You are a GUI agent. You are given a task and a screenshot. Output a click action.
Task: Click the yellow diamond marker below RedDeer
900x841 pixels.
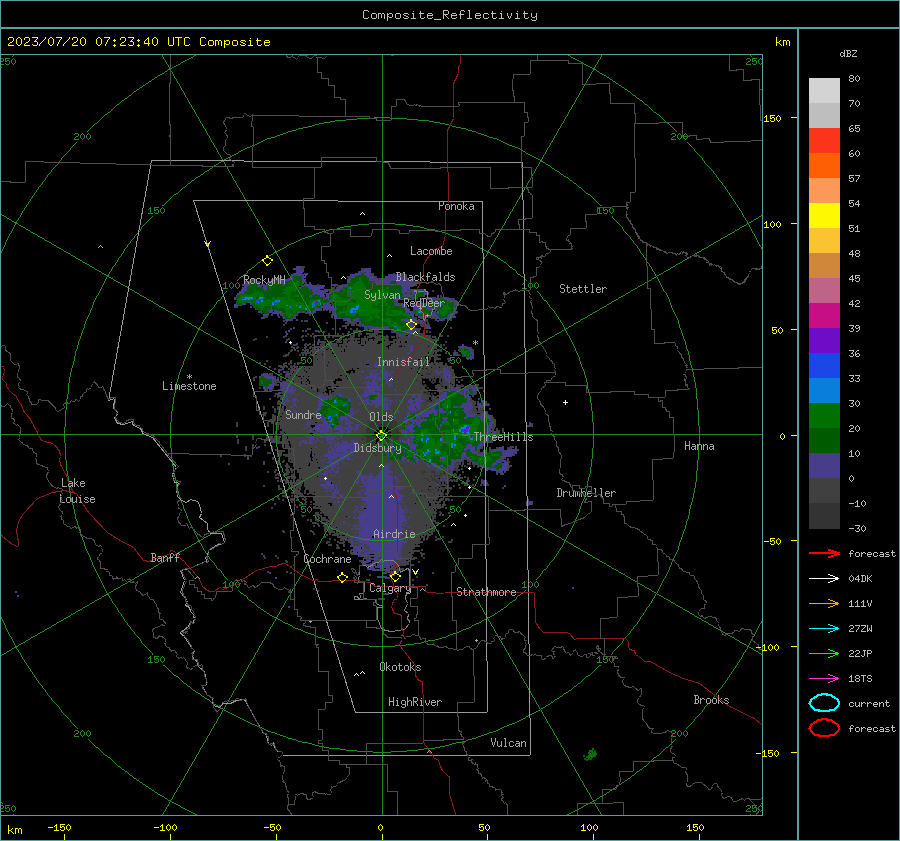411,325
